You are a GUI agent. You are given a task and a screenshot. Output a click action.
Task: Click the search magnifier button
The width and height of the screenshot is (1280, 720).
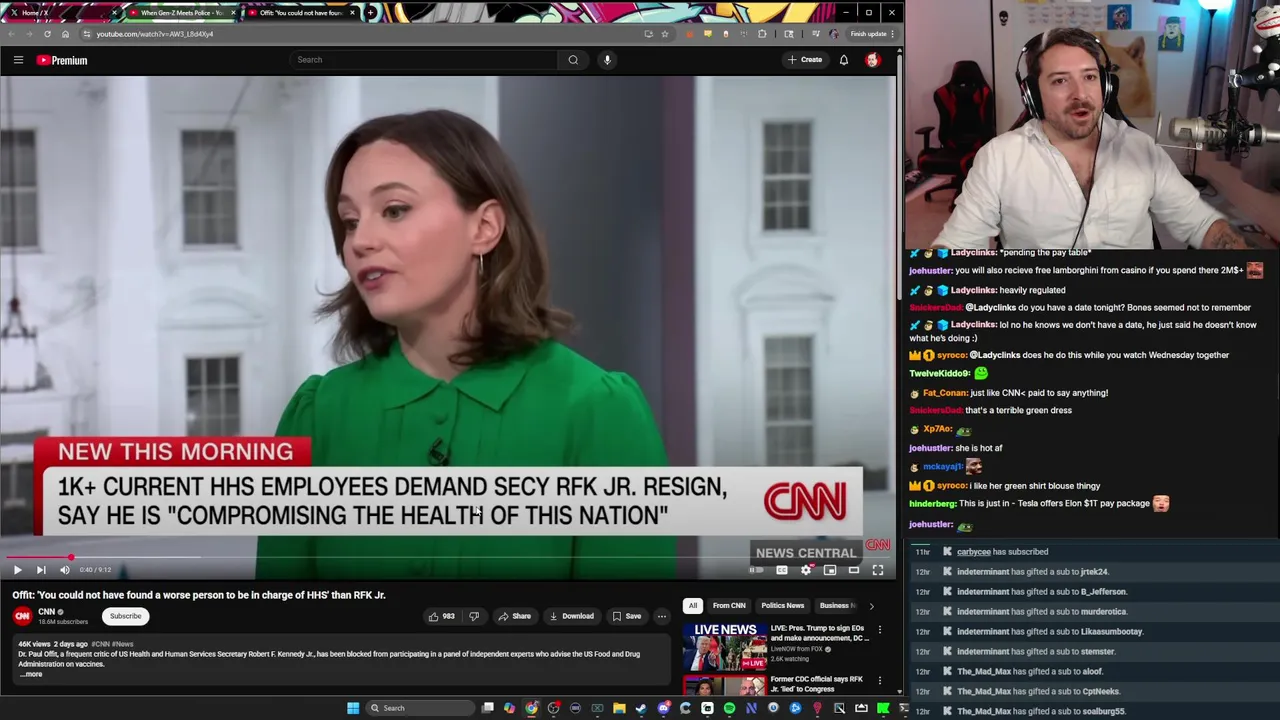tap(573, 60)
